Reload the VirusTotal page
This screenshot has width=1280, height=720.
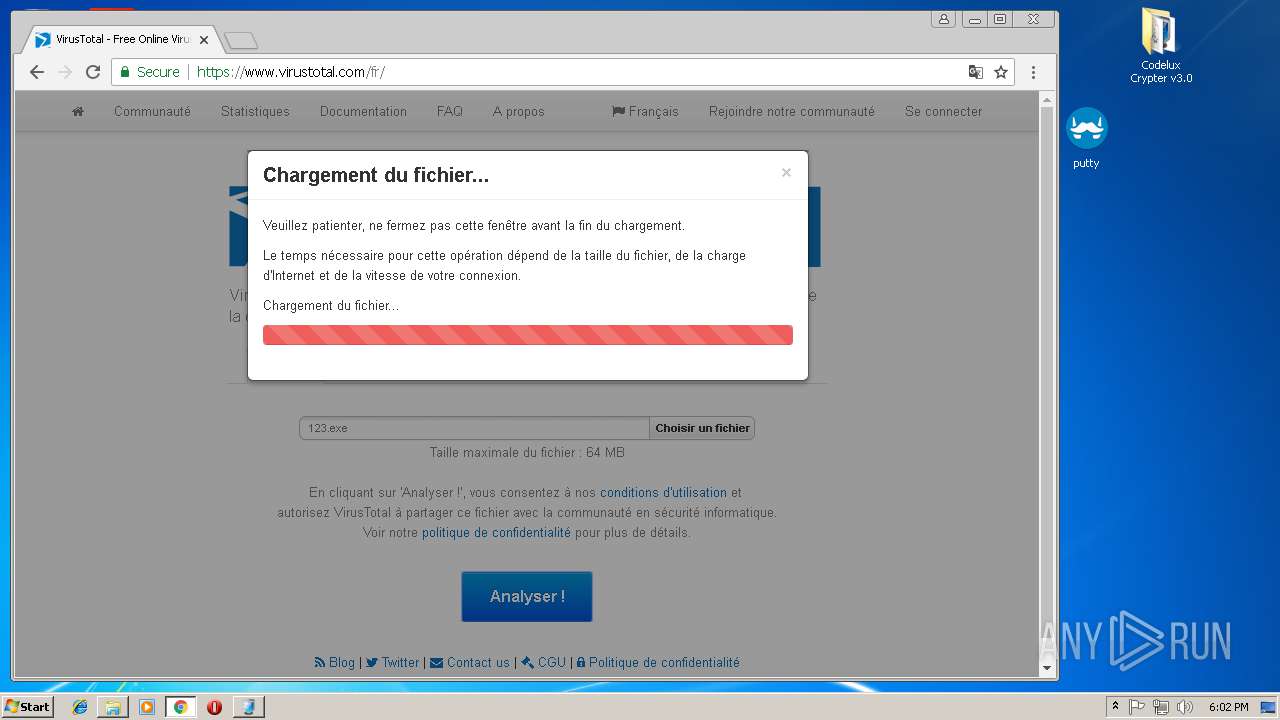pyautogui.click(x=93, y=72)
